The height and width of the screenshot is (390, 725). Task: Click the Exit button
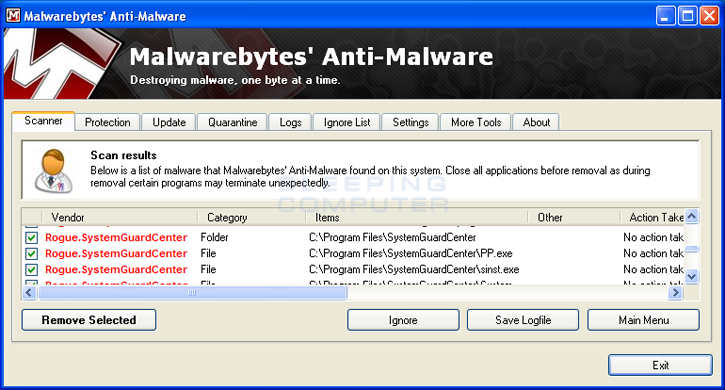pyautogui.click(x=660, y=365)
